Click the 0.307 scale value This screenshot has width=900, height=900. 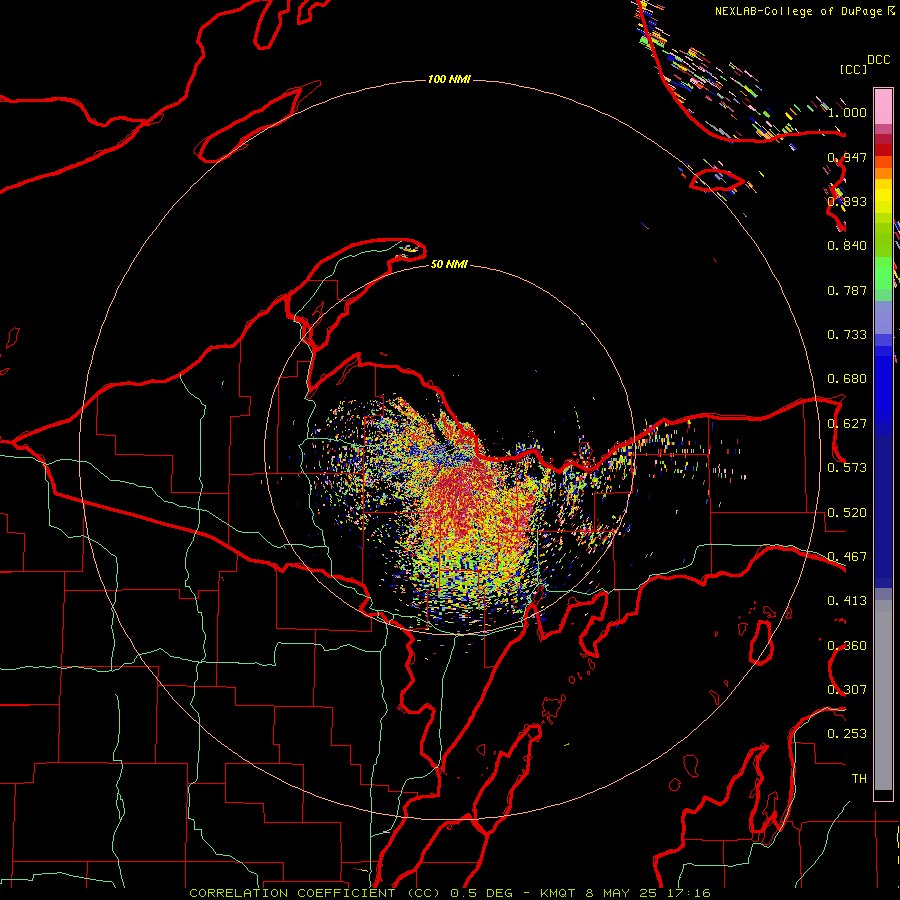click(847, 690)
